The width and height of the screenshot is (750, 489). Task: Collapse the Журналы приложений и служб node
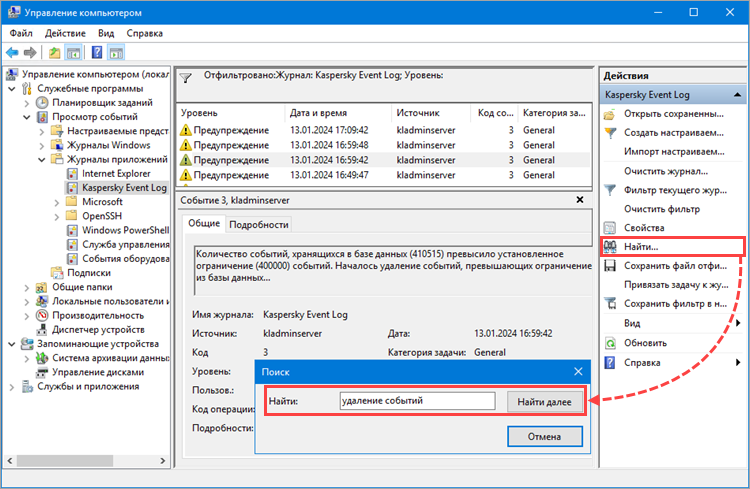(42, 160)
